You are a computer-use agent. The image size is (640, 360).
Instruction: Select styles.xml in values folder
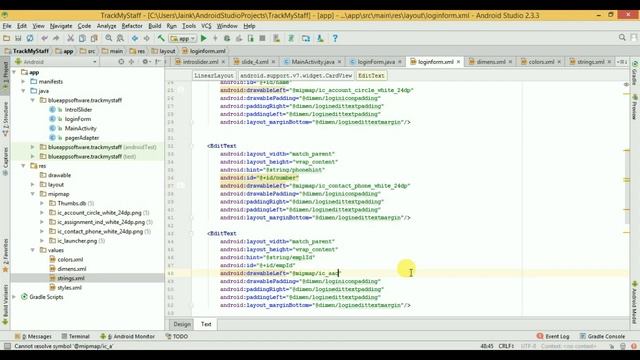(69, 288)
